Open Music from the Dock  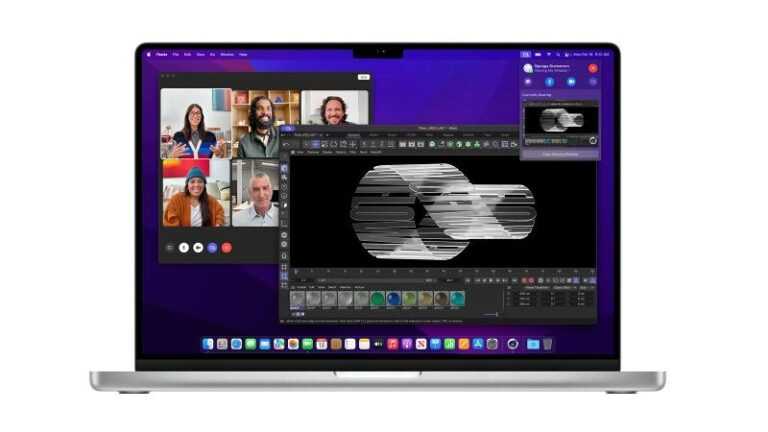[x=392, y=344]
